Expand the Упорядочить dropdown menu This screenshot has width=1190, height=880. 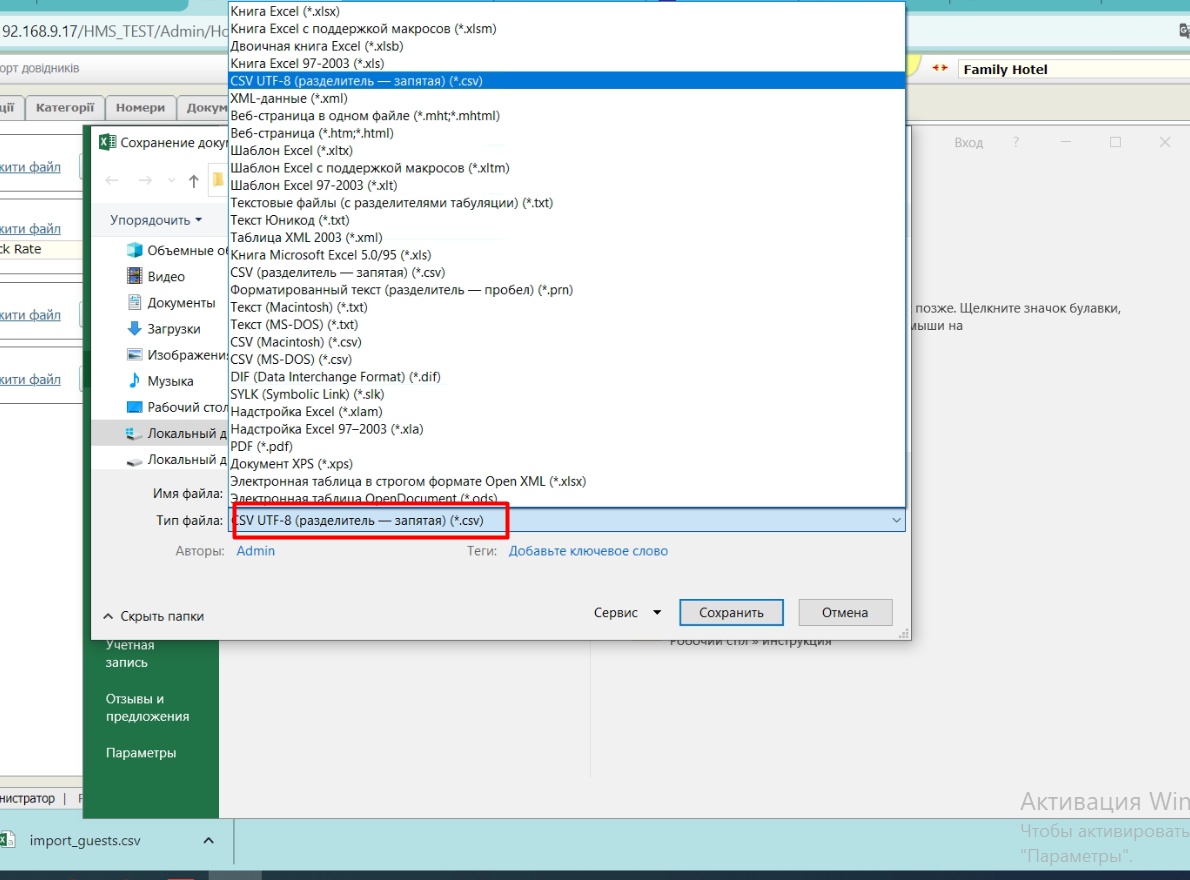click(x=156, y=220)
